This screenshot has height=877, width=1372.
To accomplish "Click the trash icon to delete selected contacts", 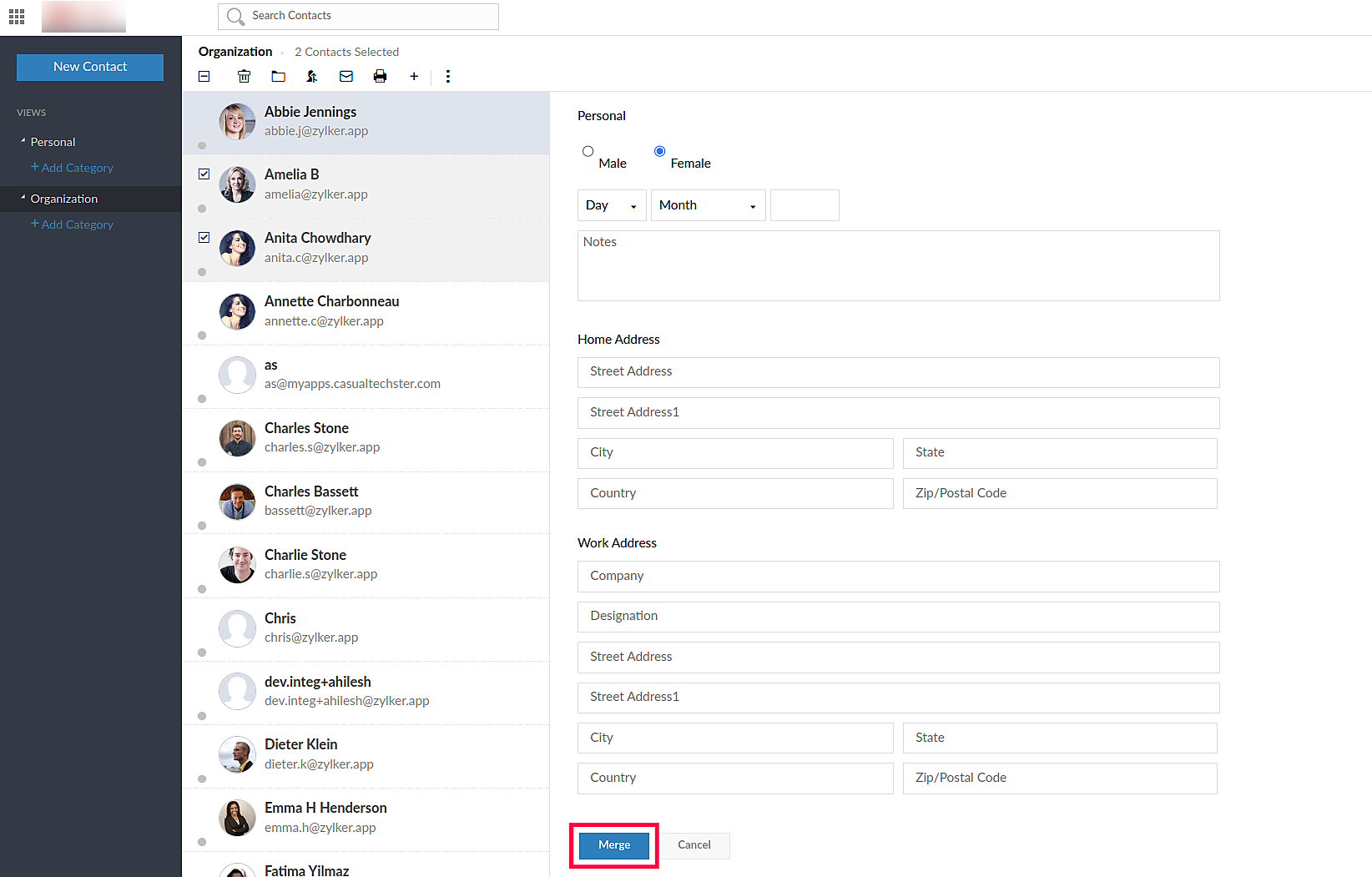I will 244,77.
